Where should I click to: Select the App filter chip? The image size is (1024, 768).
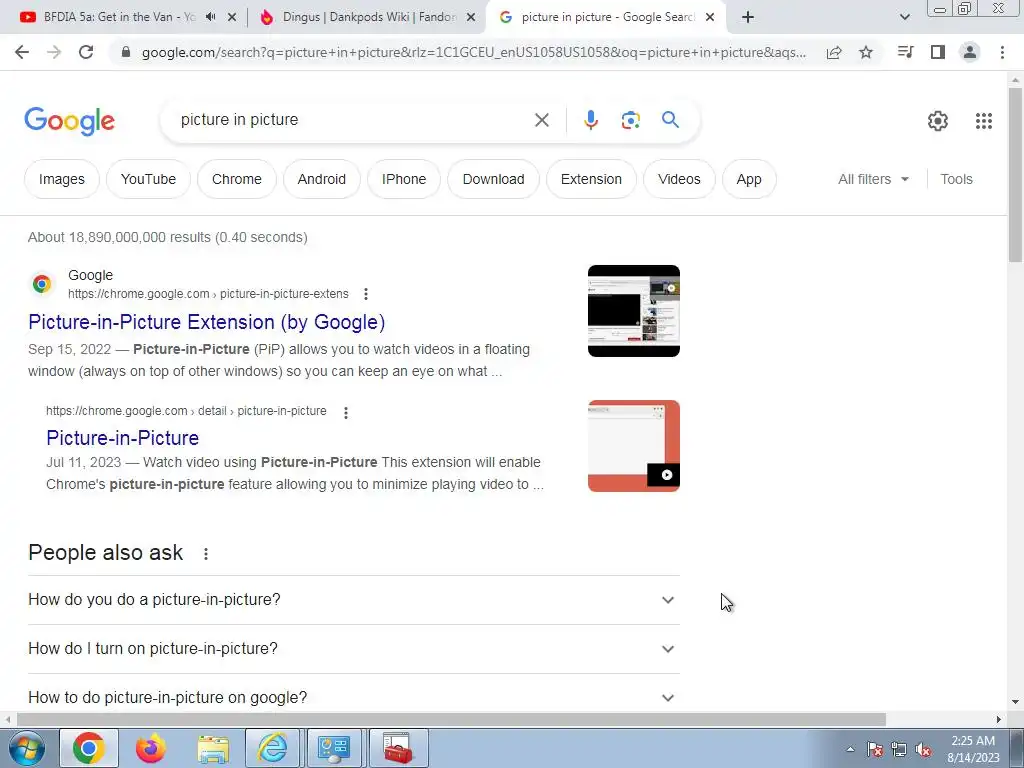pos(749,179)
